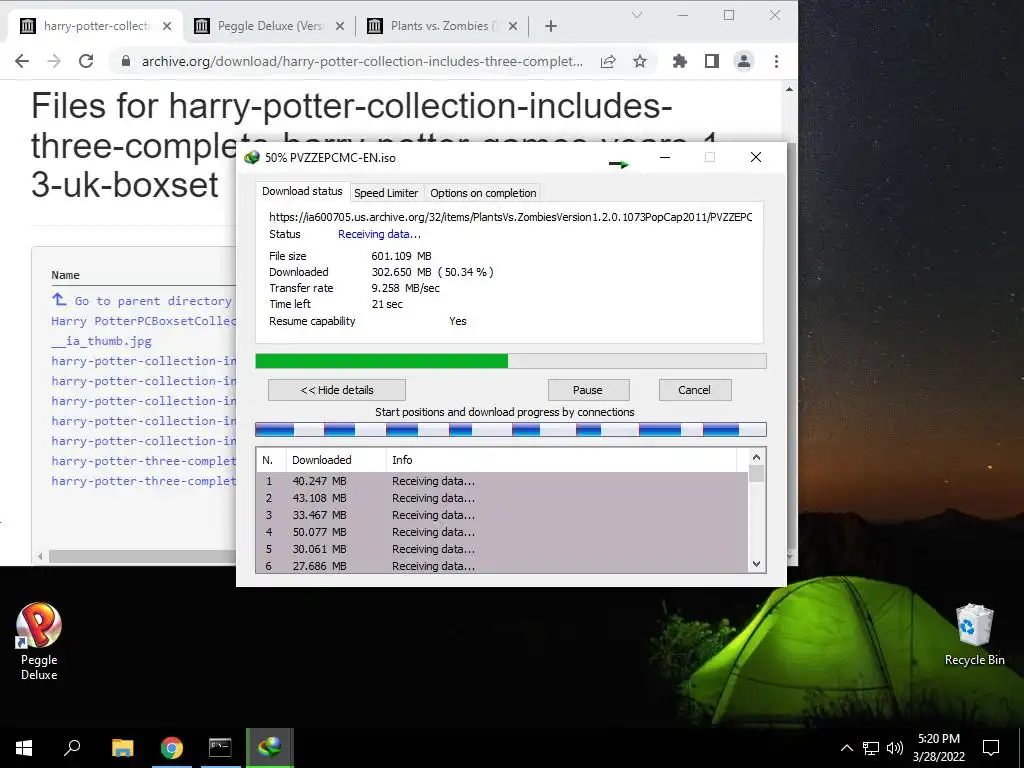Viewport: 1024px width, 768px height.
Task: Click the connections list scrollbar thumb
Action: [x=756, y=473]
